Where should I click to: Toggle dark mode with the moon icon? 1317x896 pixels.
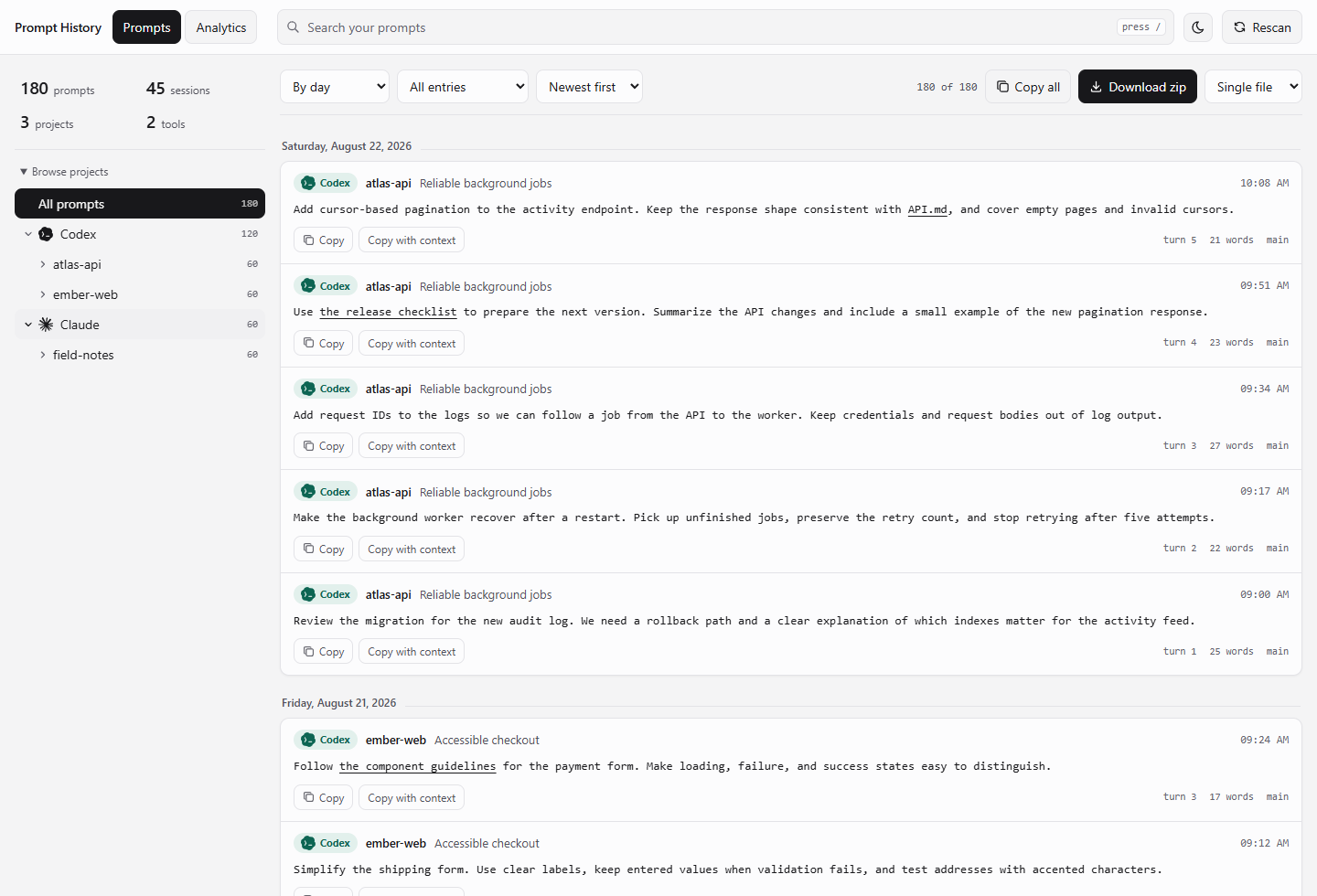tap(1198, 27)
